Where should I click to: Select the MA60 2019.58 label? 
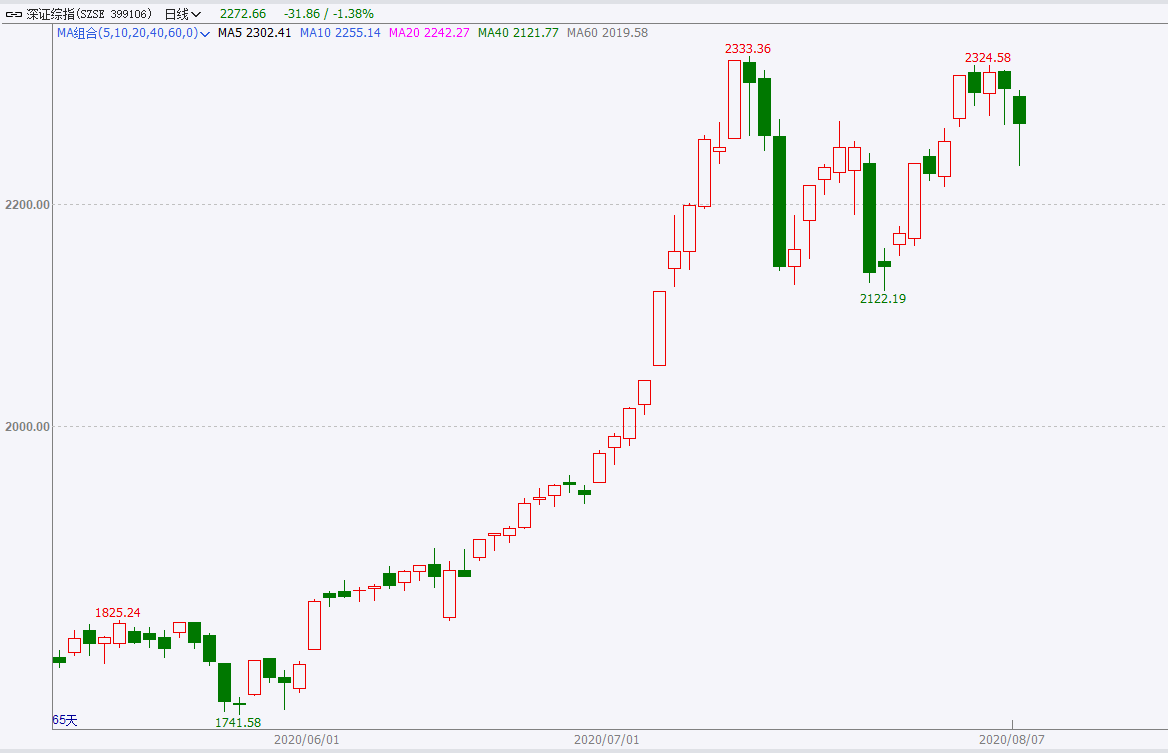point(607,33)
